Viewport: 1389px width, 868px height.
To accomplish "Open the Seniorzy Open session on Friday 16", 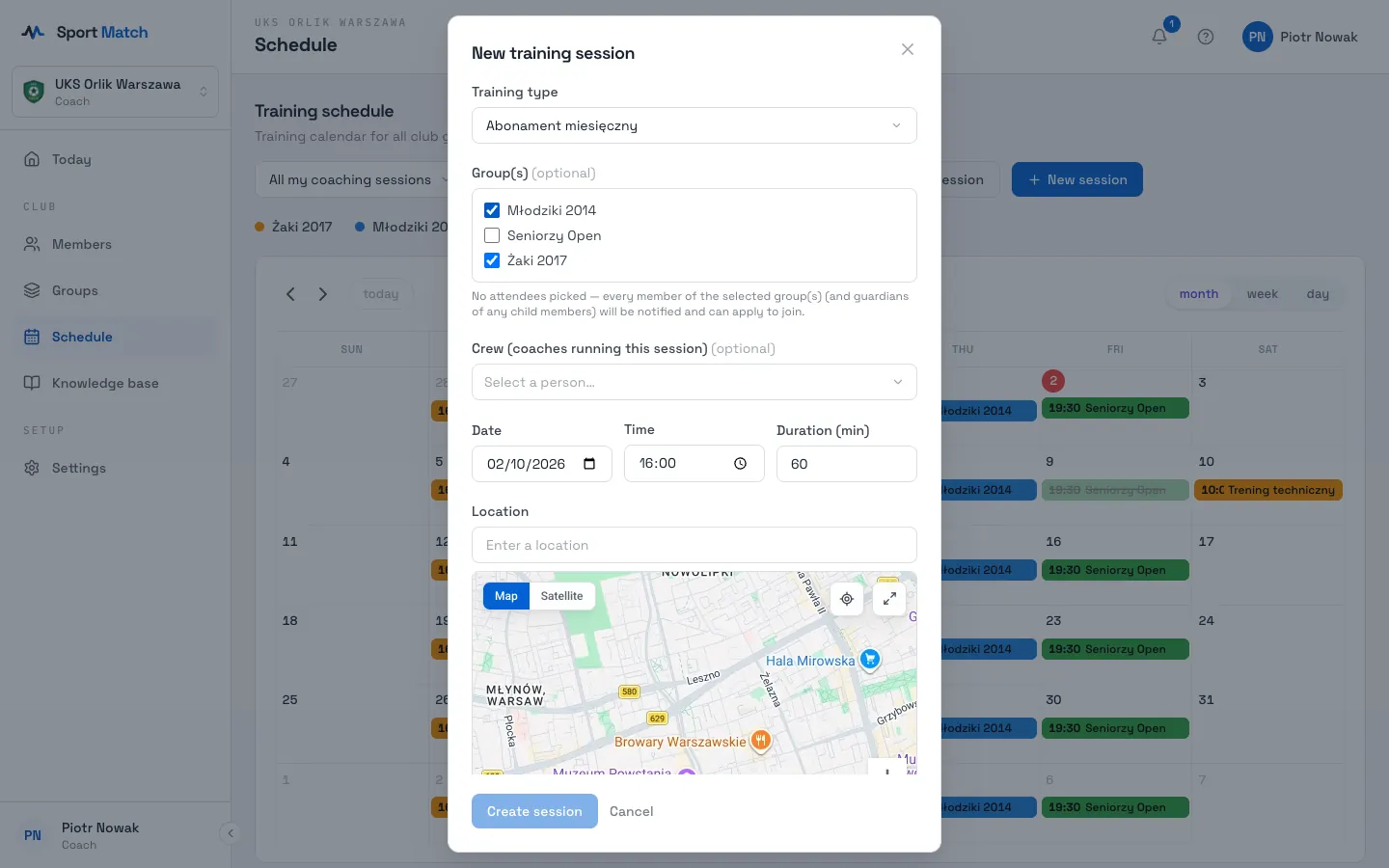I will tap(1115, 570).
